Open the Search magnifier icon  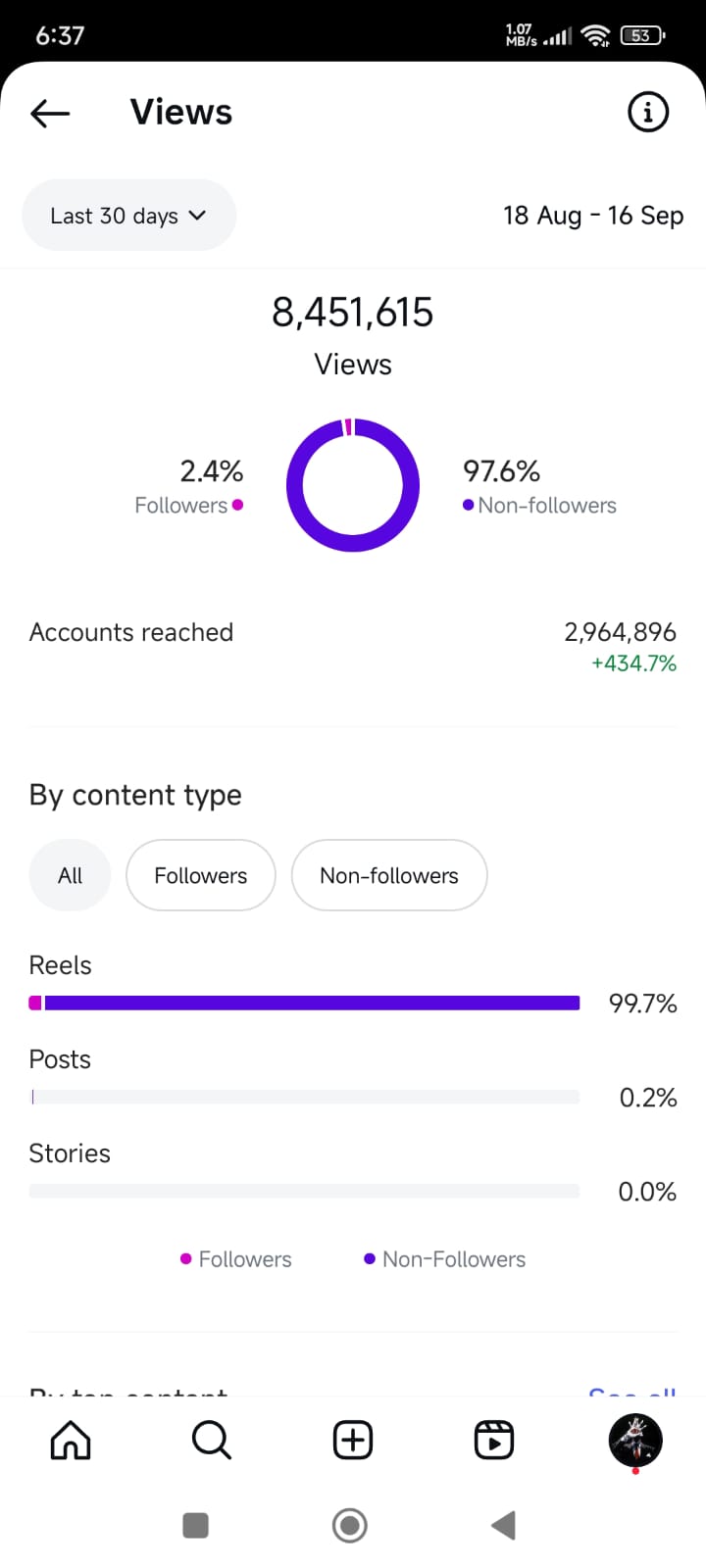211,1441
